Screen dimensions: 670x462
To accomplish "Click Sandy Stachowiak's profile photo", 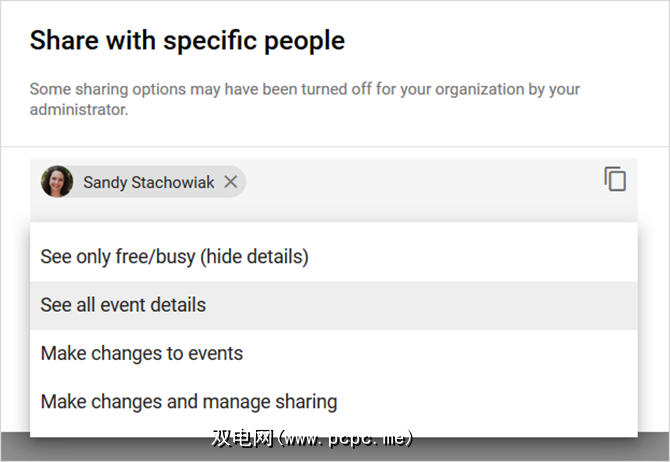I will pos(57,182).
